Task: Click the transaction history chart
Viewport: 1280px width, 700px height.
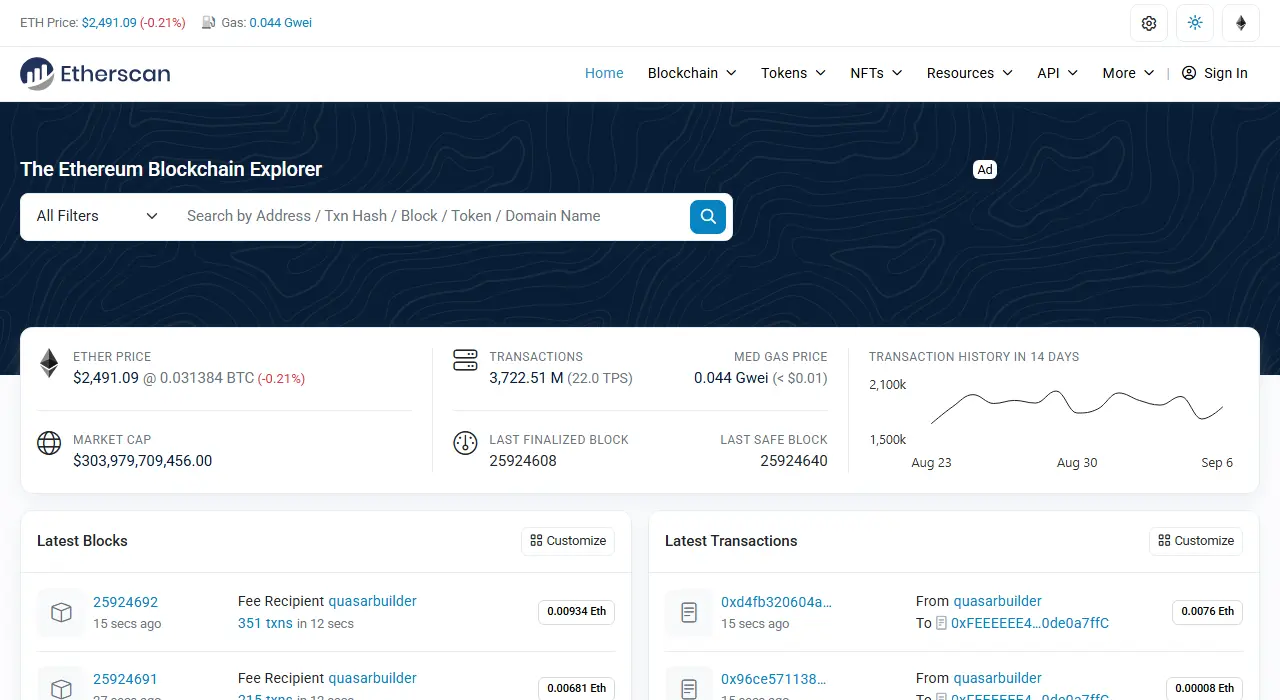Action: (1077, 406)
